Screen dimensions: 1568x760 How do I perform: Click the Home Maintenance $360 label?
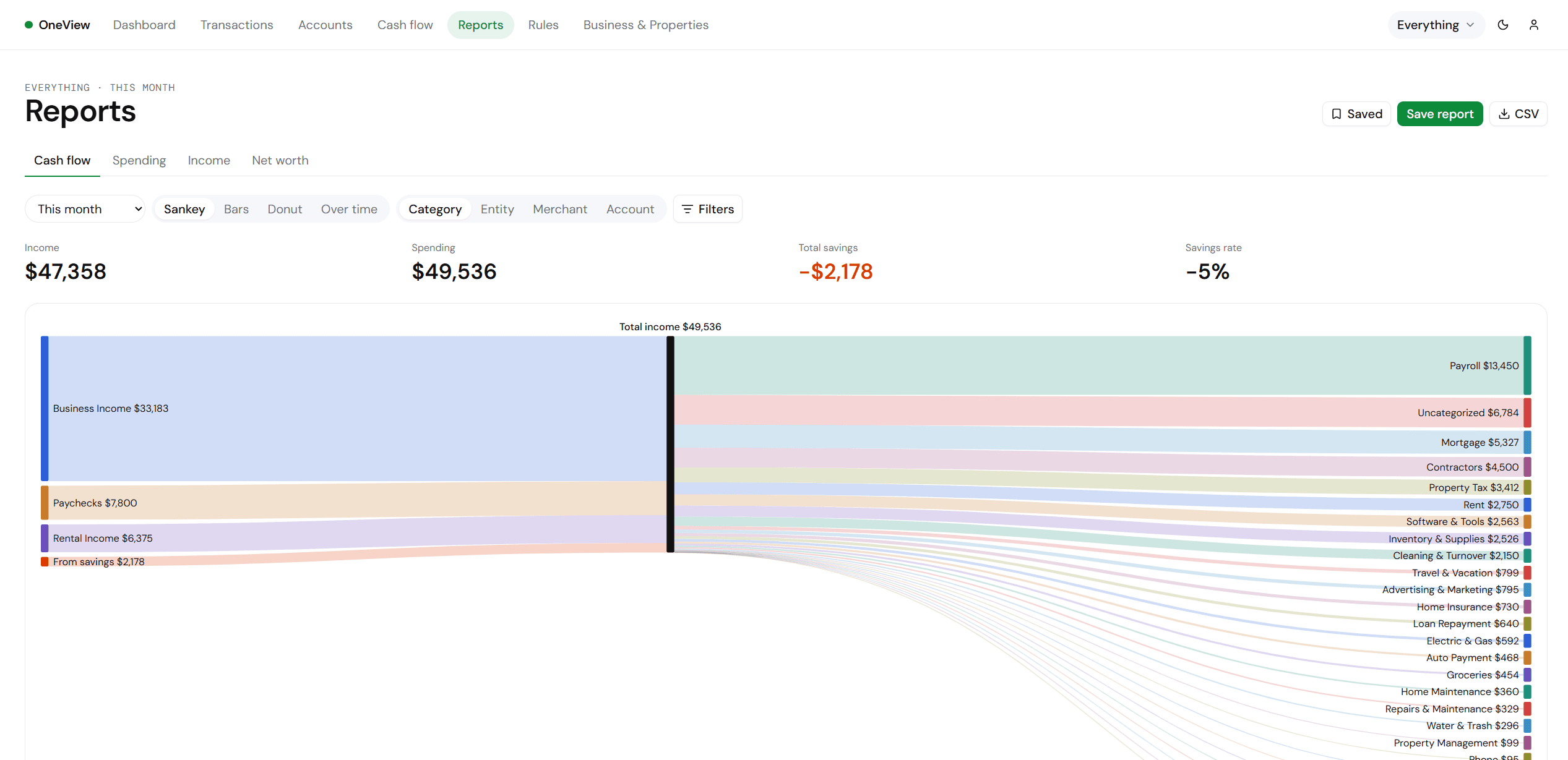coord(1460,691)
